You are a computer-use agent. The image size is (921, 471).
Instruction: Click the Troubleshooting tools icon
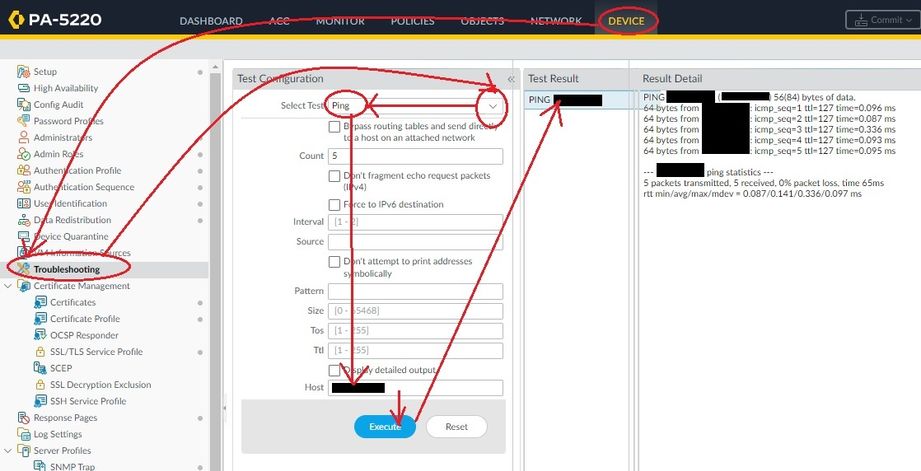pyautogui.click(x=23, y=269)
